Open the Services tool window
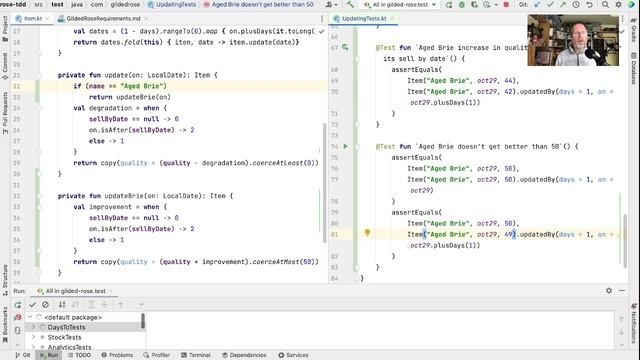Image resolution: width=640 pixels, height=360 pixels. click(293, 355)
